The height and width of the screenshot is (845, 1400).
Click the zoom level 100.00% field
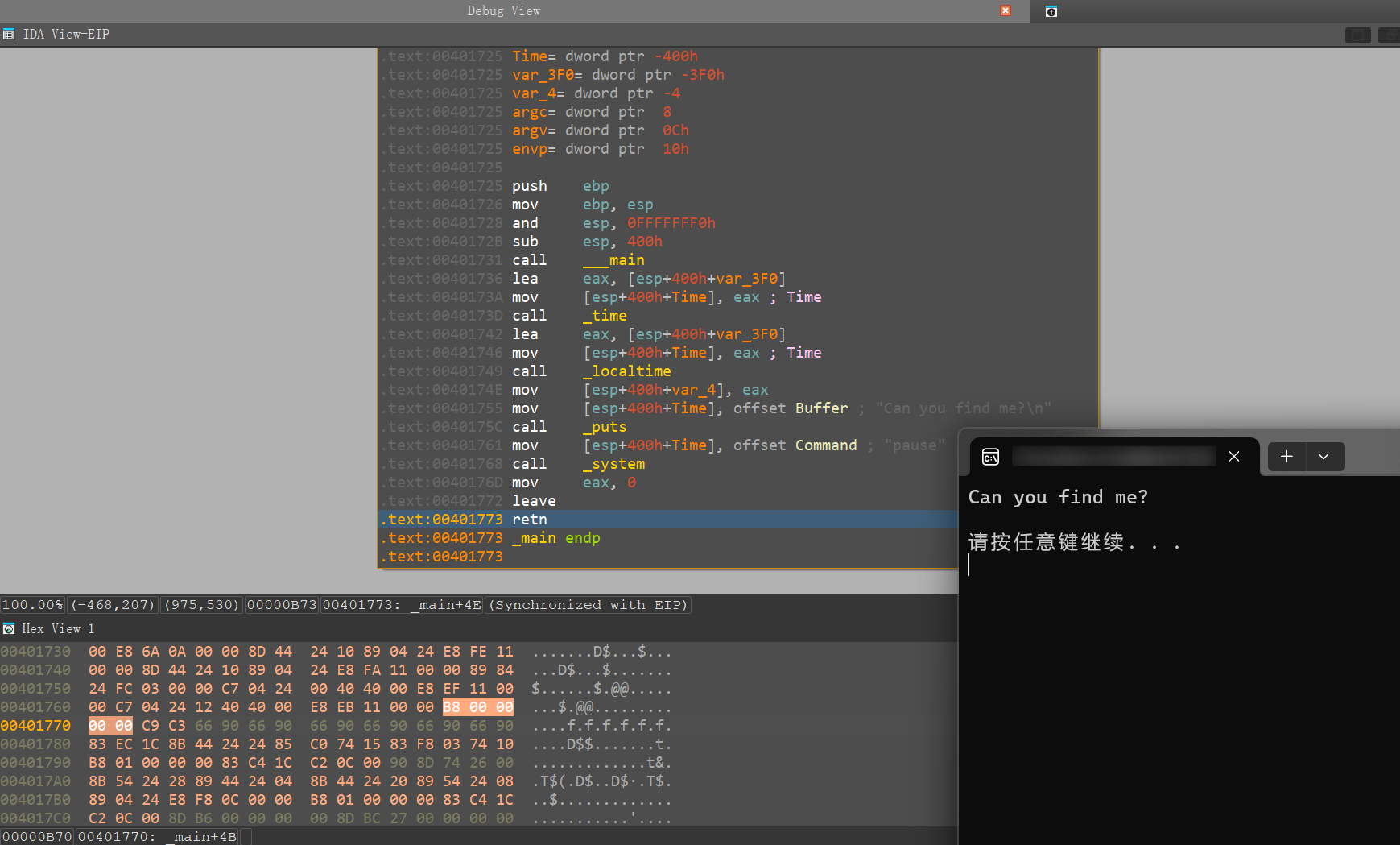(x=32, y=605)
